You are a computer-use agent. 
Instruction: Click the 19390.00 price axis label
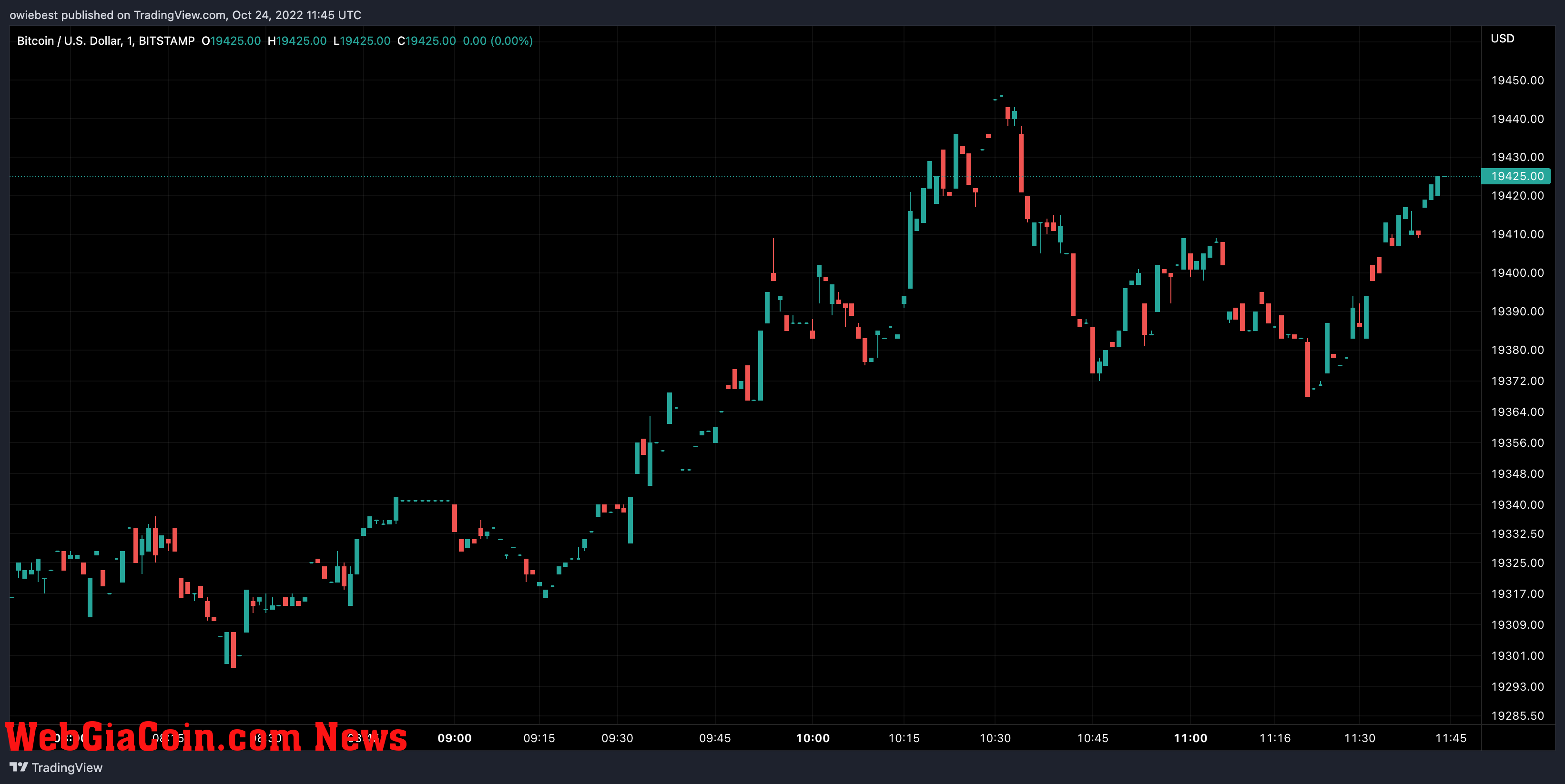pyautogui.click(x=1517, y=311)
